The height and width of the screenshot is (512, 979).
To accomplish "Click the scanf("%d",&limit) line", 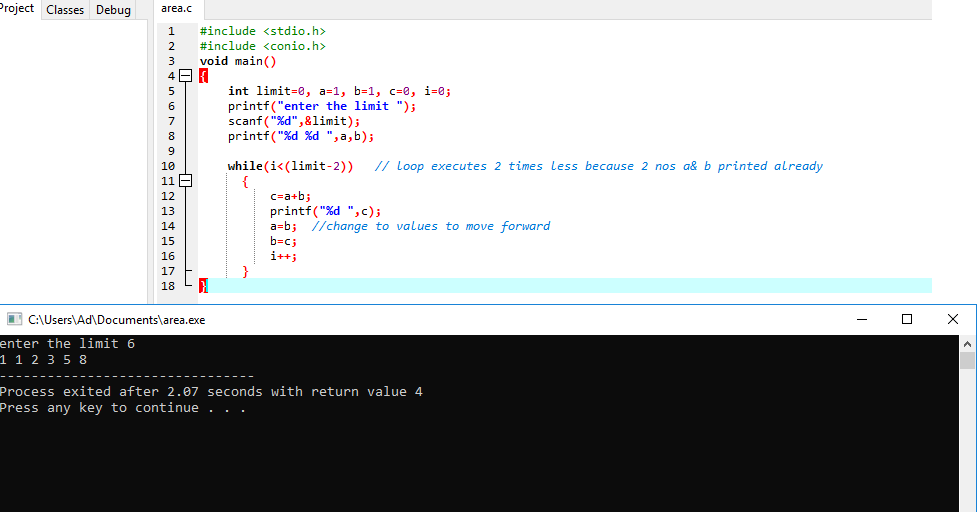I will coord(293,121).
